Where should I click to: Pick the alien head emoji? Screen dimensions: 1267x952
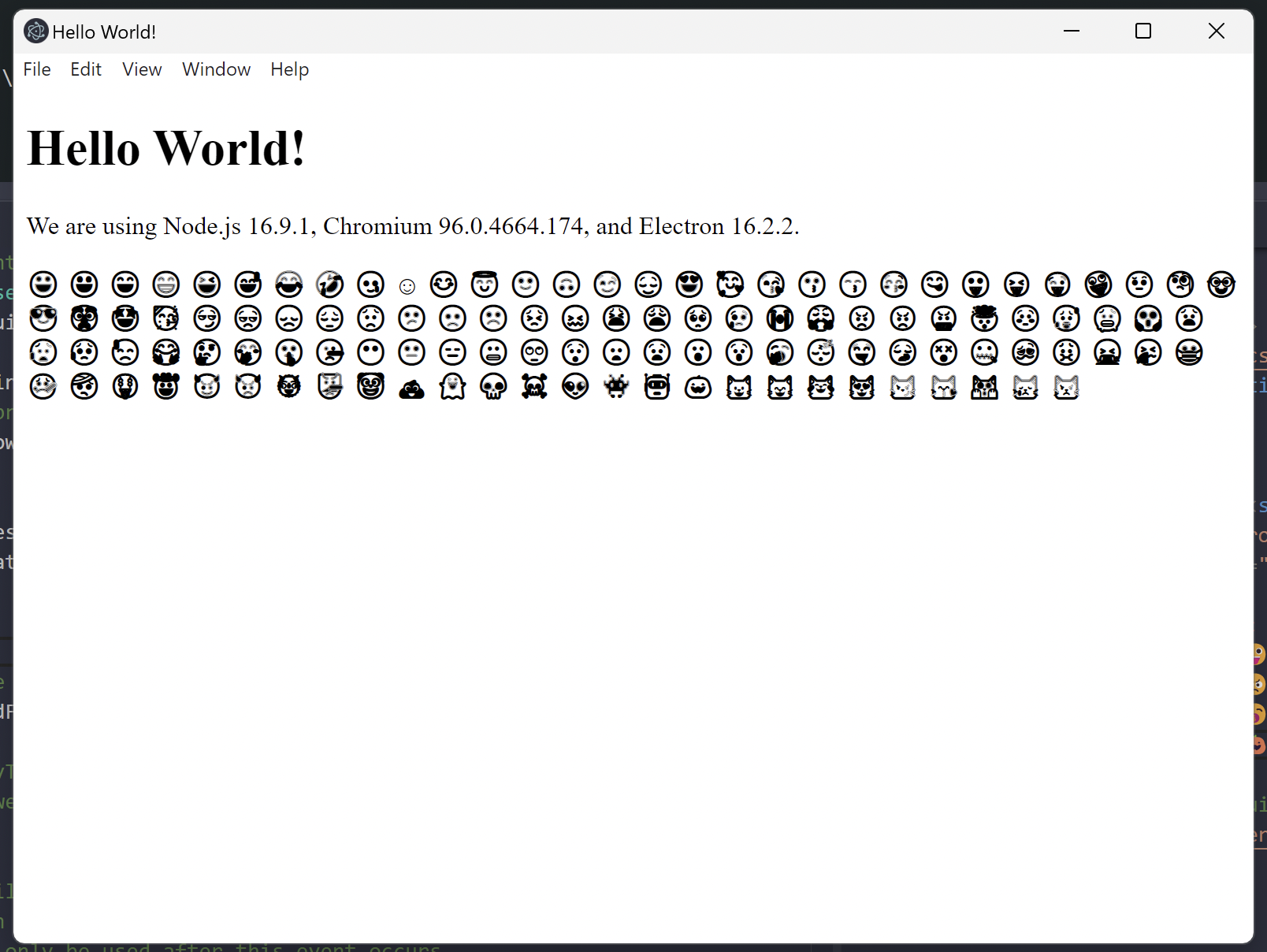[575, 386]
